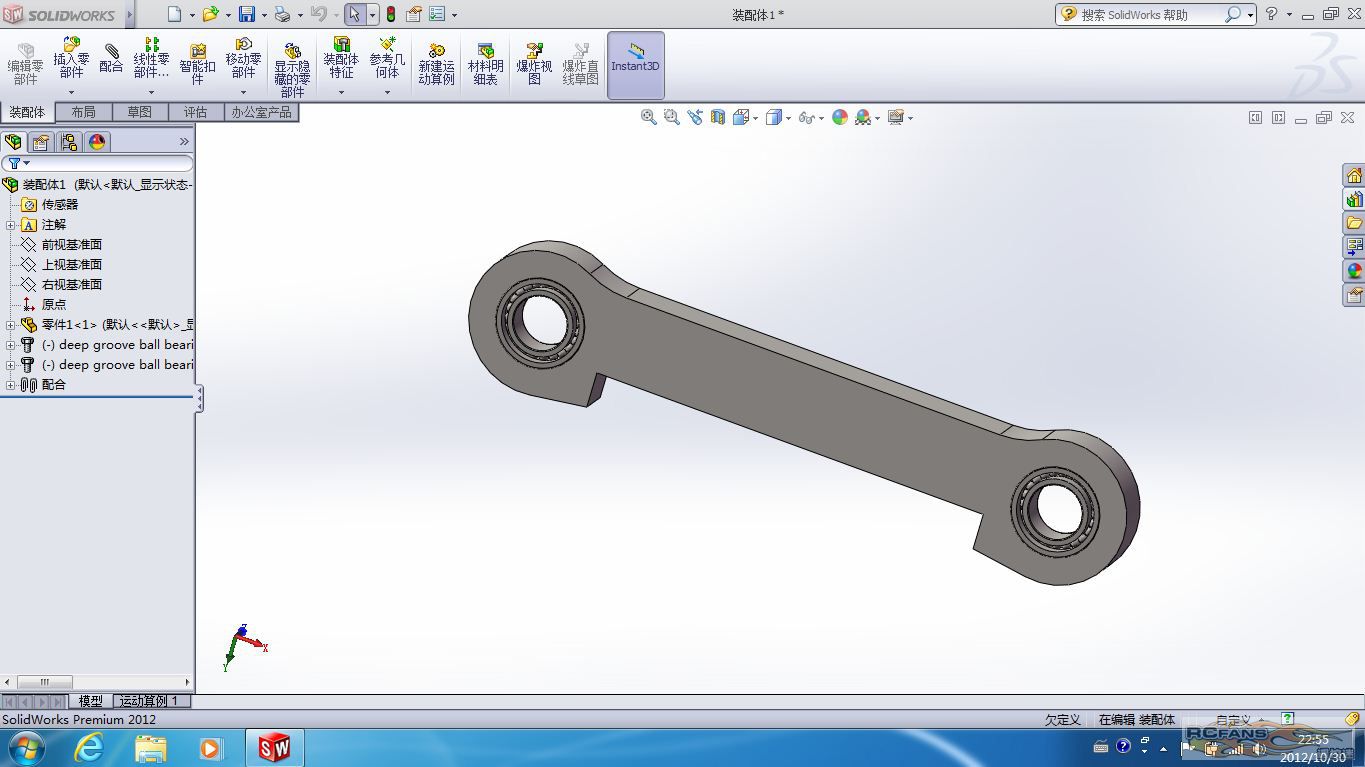Screen dimensions: 1365x767
Task: Open the Save dropdown arrow
Action: 264,15
